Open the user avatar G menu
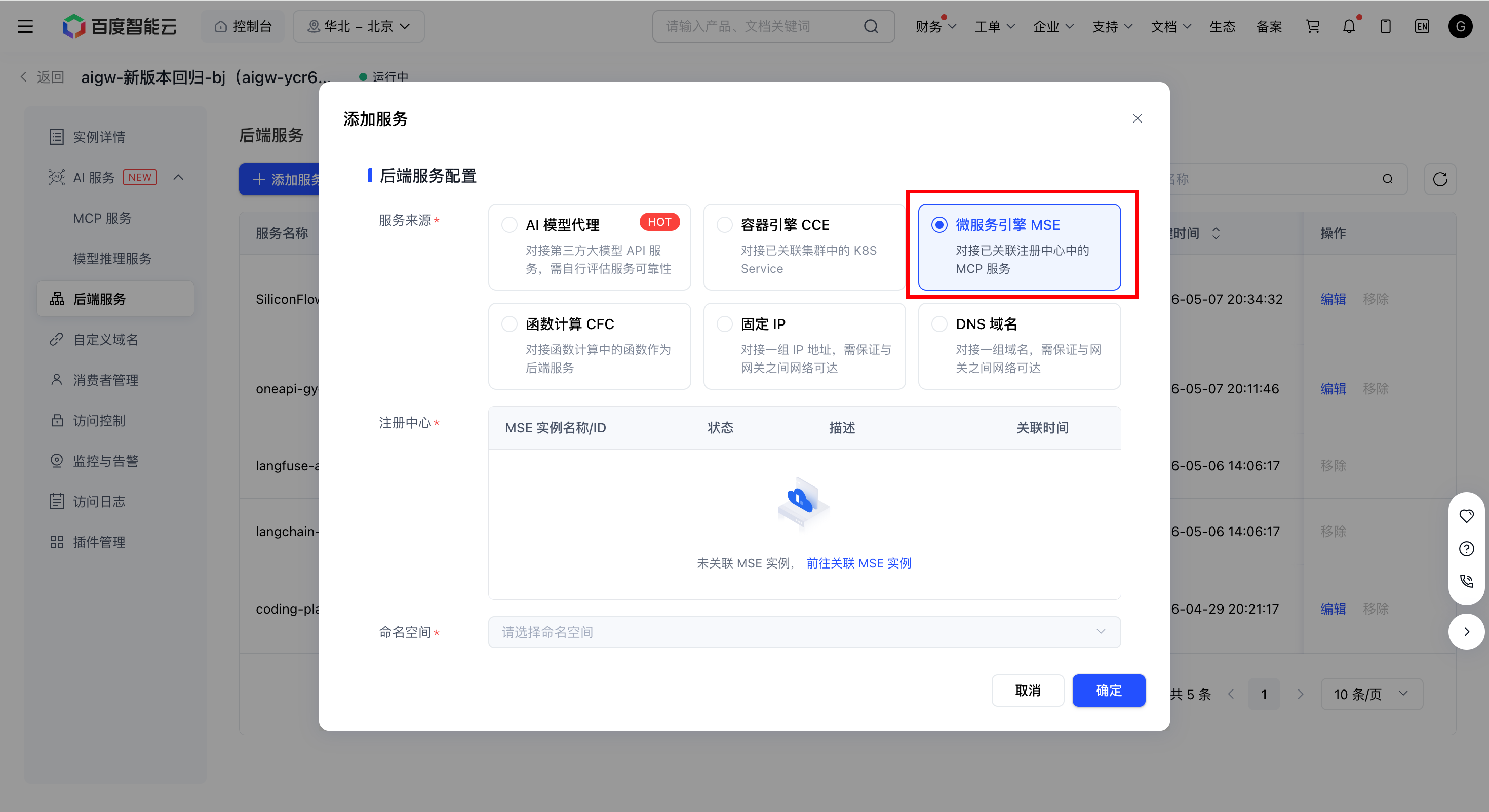This screenshot has height=812, width=1489. point(1460,27)
